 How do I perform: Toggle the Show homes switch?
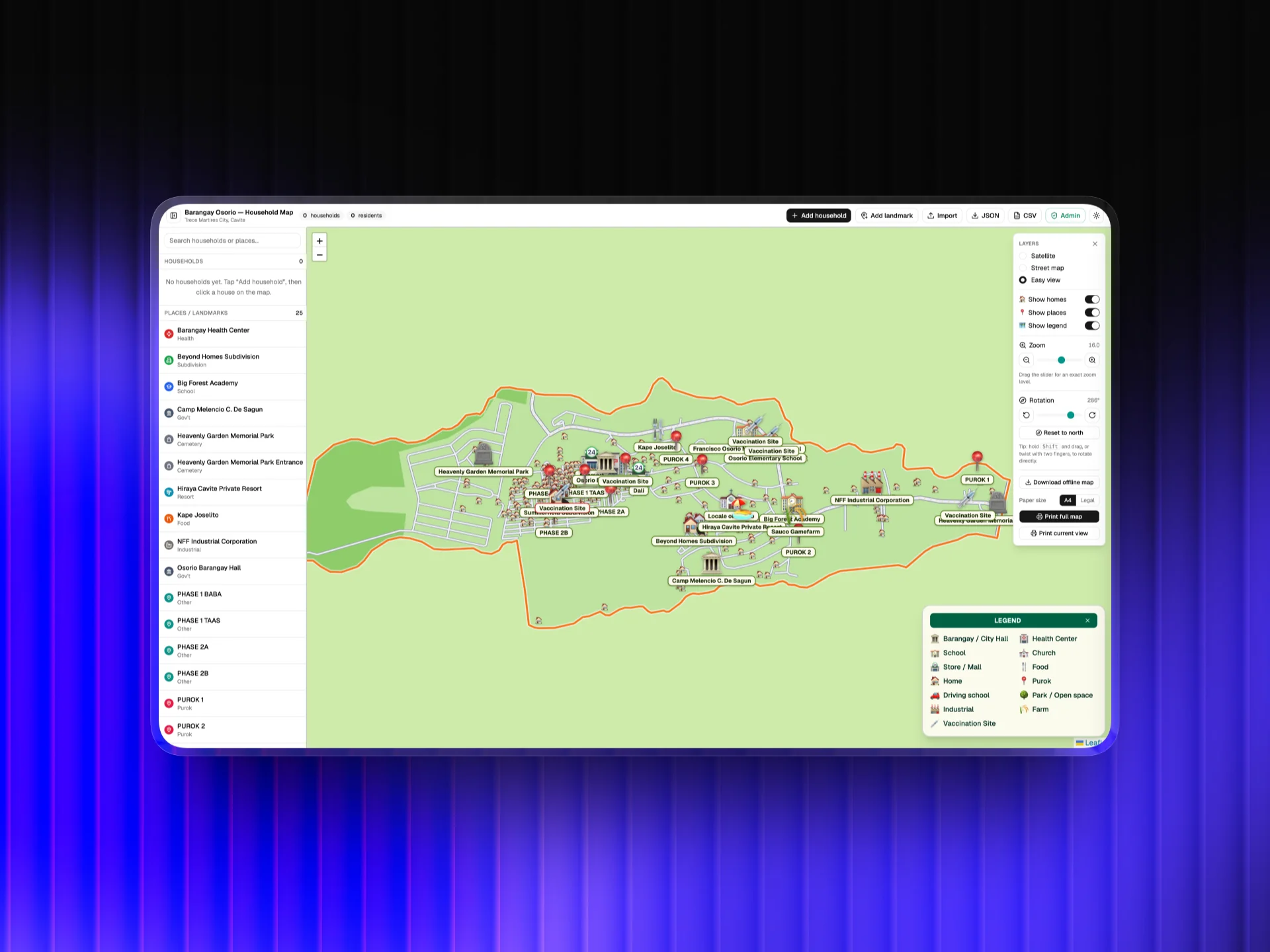pyautogui.click(x=1092, y=299)
